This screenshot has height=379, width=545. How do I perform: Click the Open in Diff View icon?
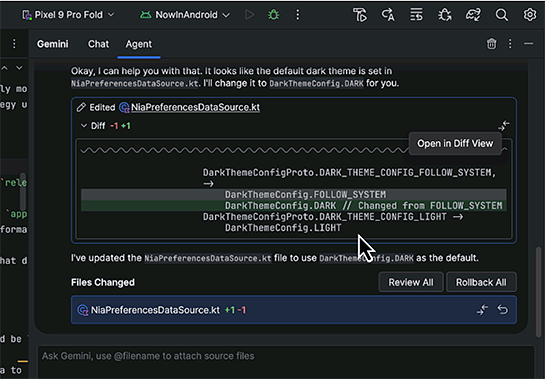coord(504,126)
